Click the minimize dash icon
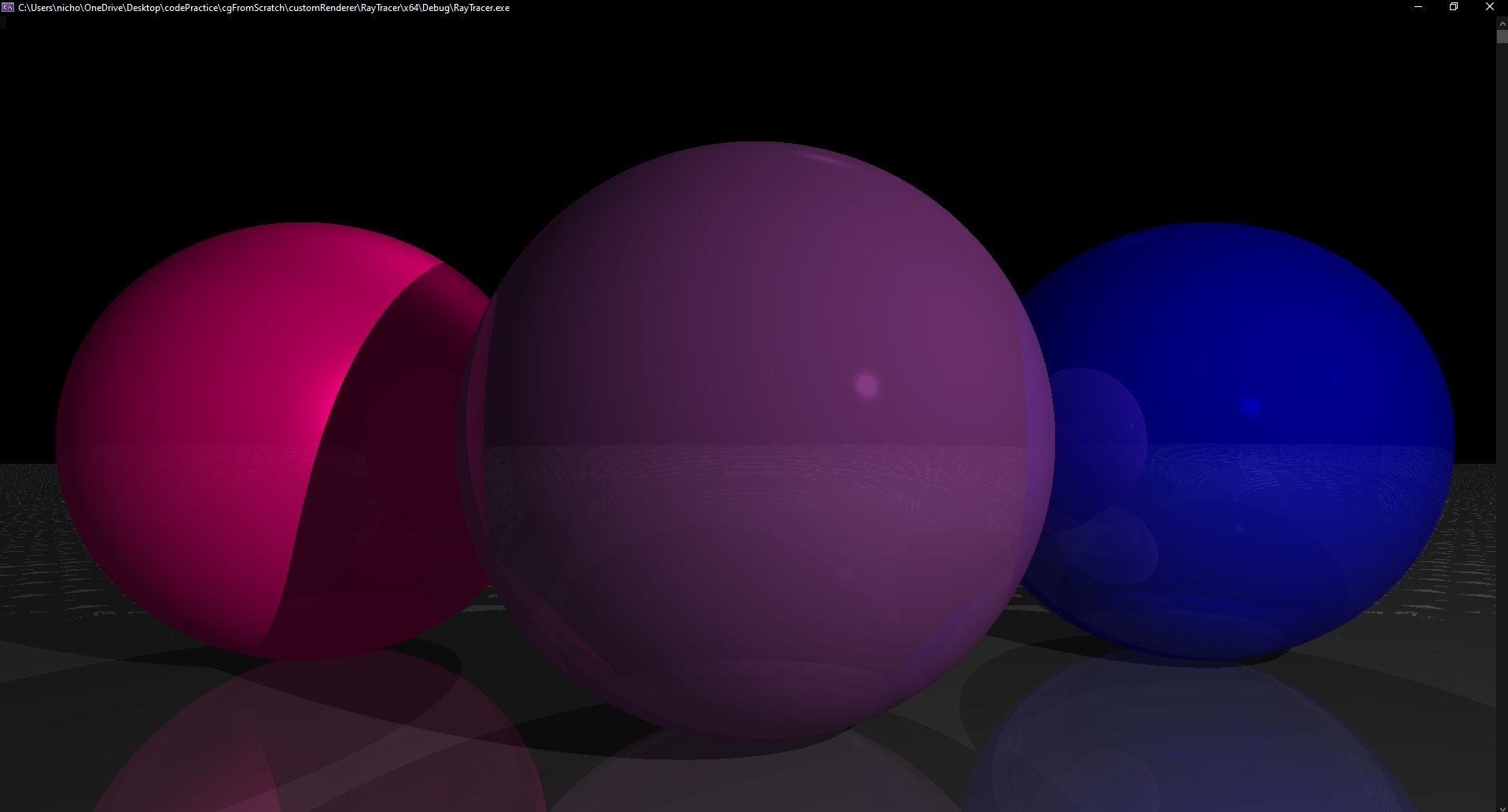Screen dimensions: 1508x812 1418,7
